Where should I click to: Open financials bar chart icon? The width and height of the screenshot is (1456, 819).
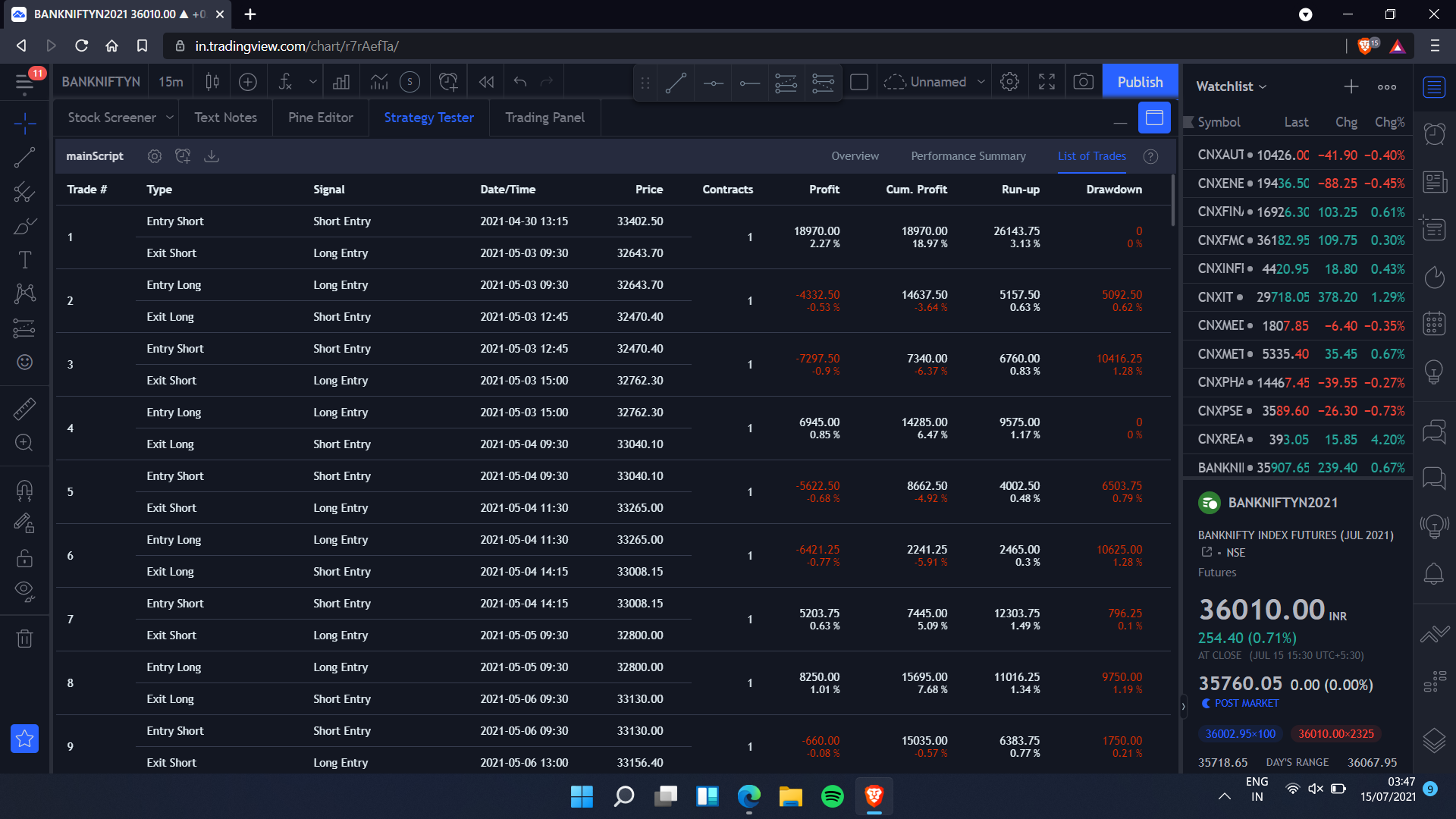[x=341, y=82]
